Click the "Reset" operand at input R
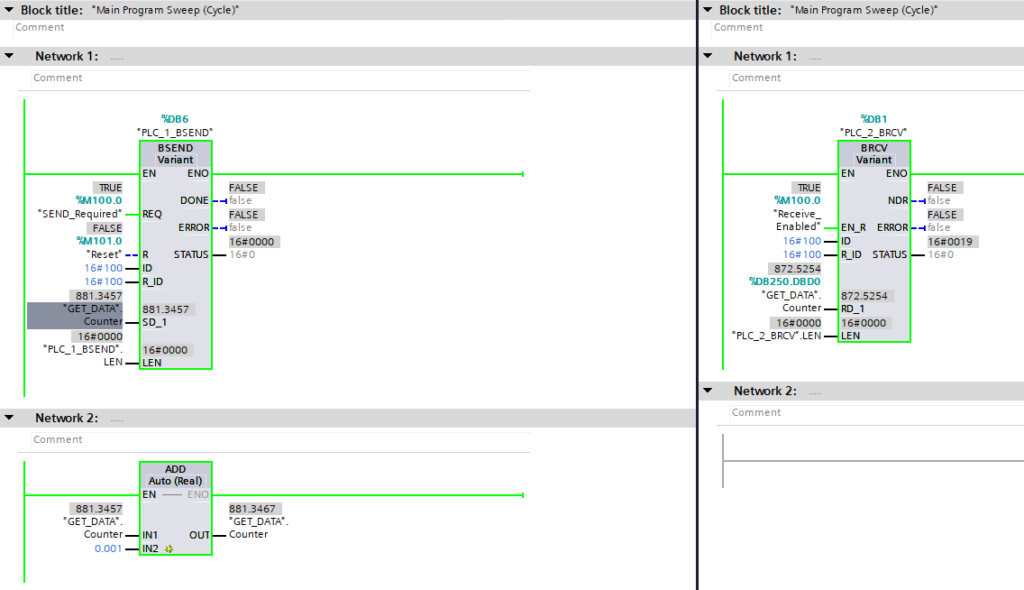The width and height of the screenshot is (1024, 590). (103, 254)
